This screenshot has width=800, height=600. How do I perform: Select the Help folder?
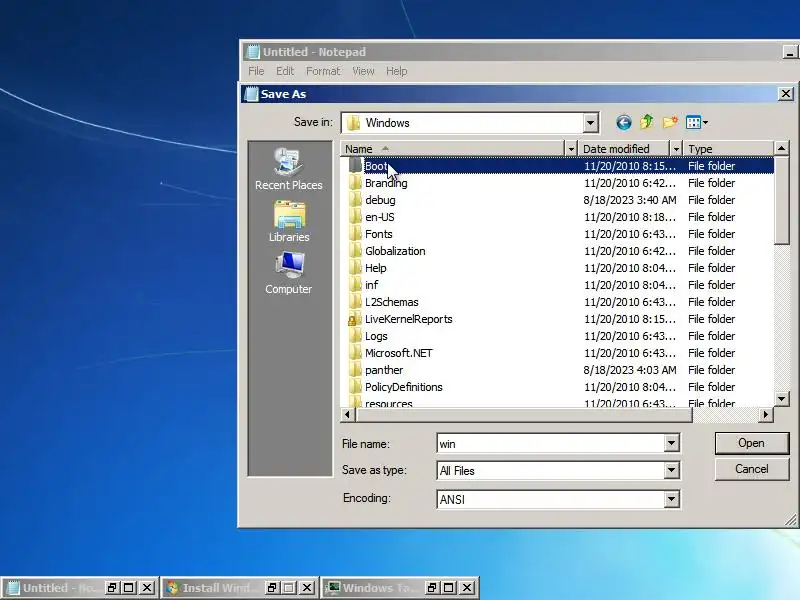click(x=376, y=268)
